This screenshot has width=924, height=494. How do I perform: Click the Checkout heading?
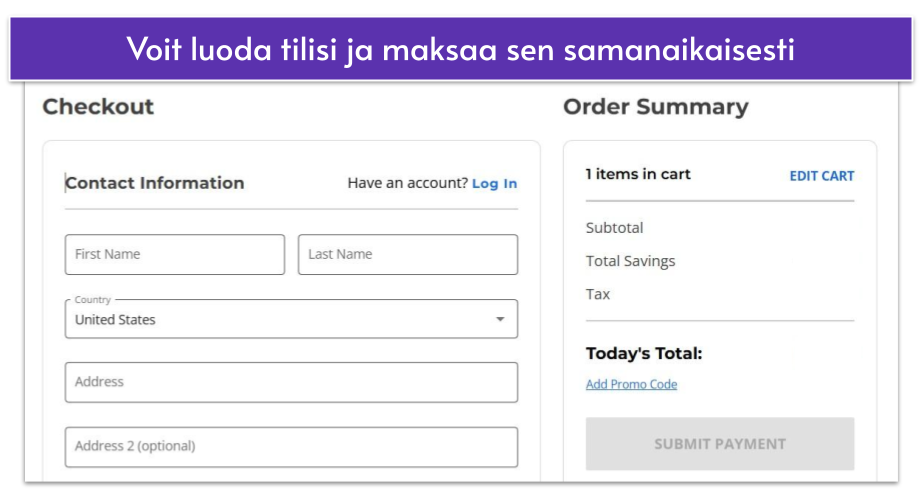(x=98, y=107)
